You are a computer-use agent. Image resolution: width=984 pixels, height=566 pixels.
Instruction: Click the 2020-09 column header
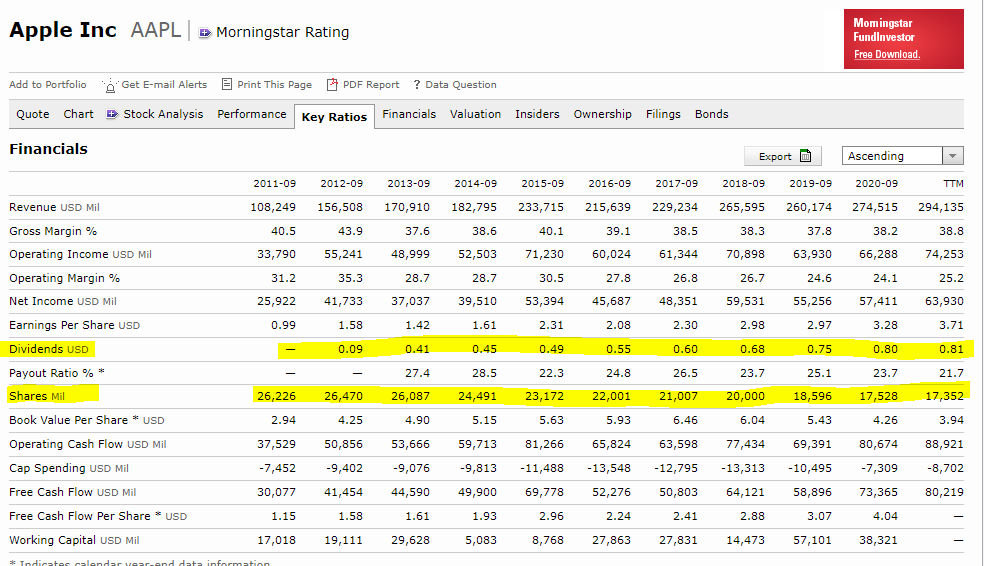876,184
